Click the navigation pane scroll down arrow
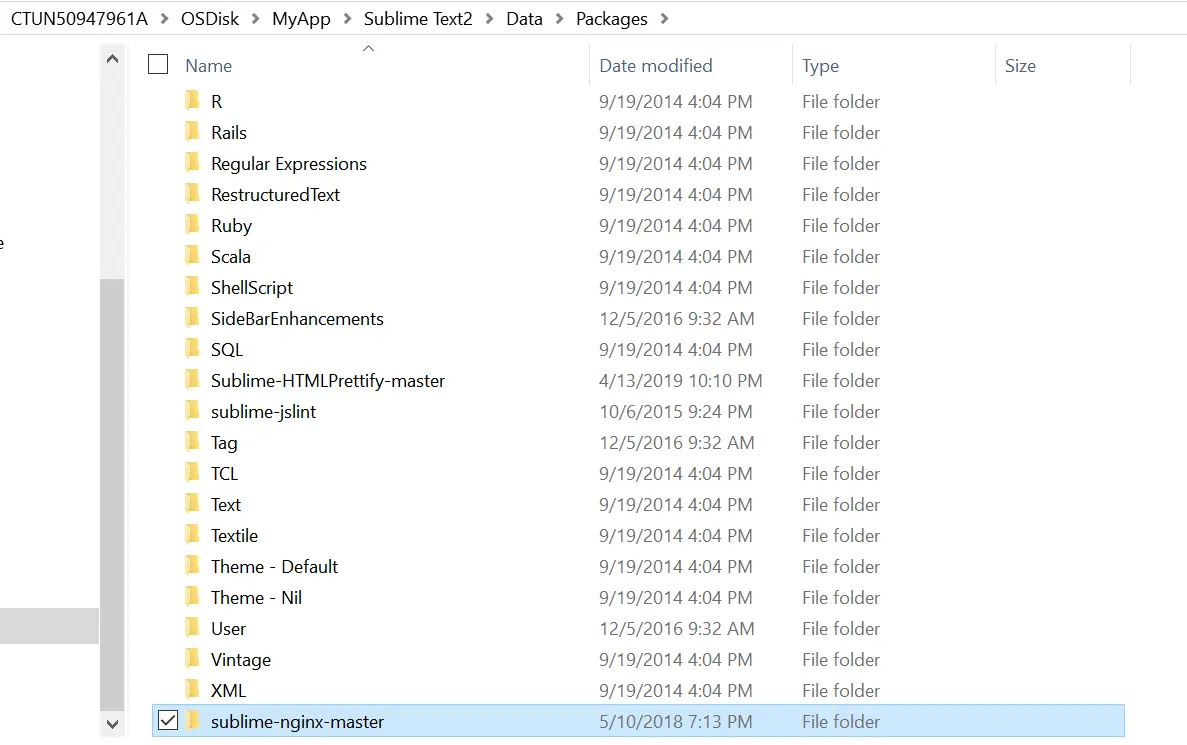The width and height of the screenshot is (1187, 745). (112, 724)
